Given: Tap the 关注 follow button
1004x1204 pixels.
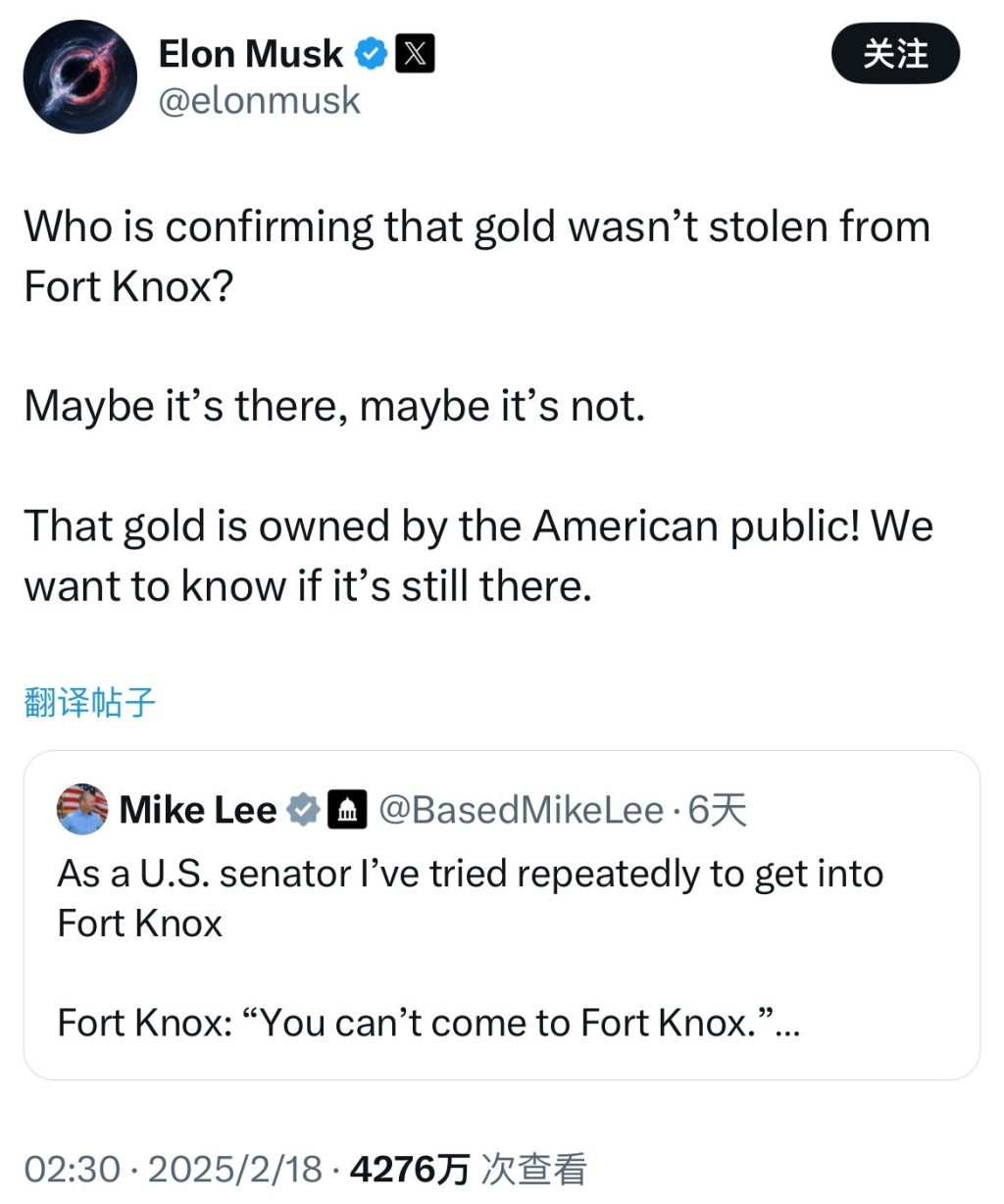Looking at the screenshot, I should pos(894,54).
